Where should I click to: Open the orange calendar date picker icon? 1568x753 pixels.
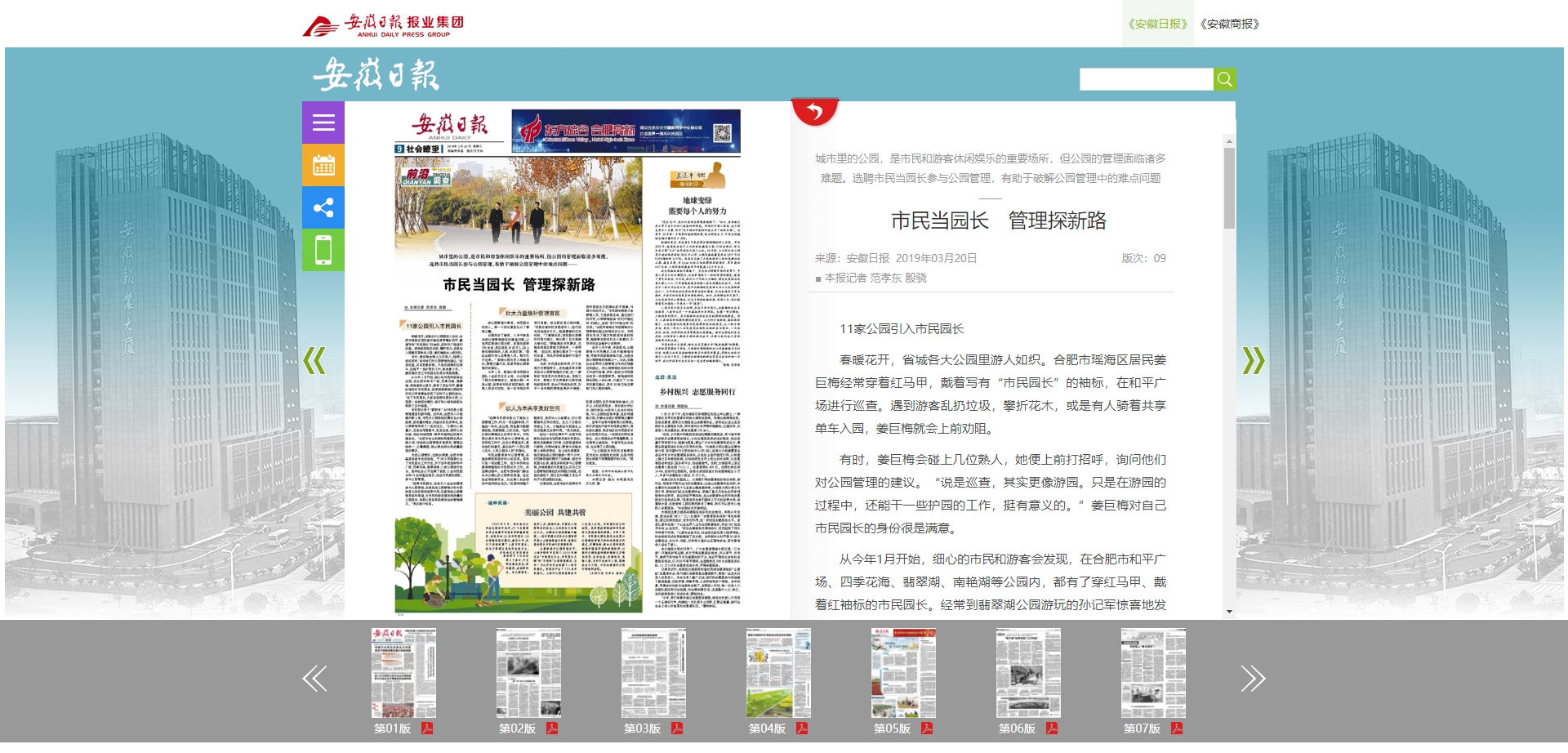pos(323,165)
